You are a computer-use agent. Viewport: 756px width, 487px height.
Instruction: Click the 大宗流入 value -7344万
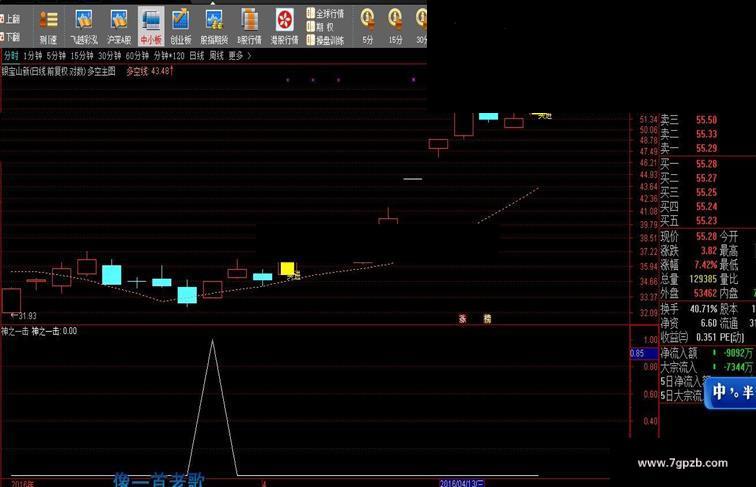737,367
